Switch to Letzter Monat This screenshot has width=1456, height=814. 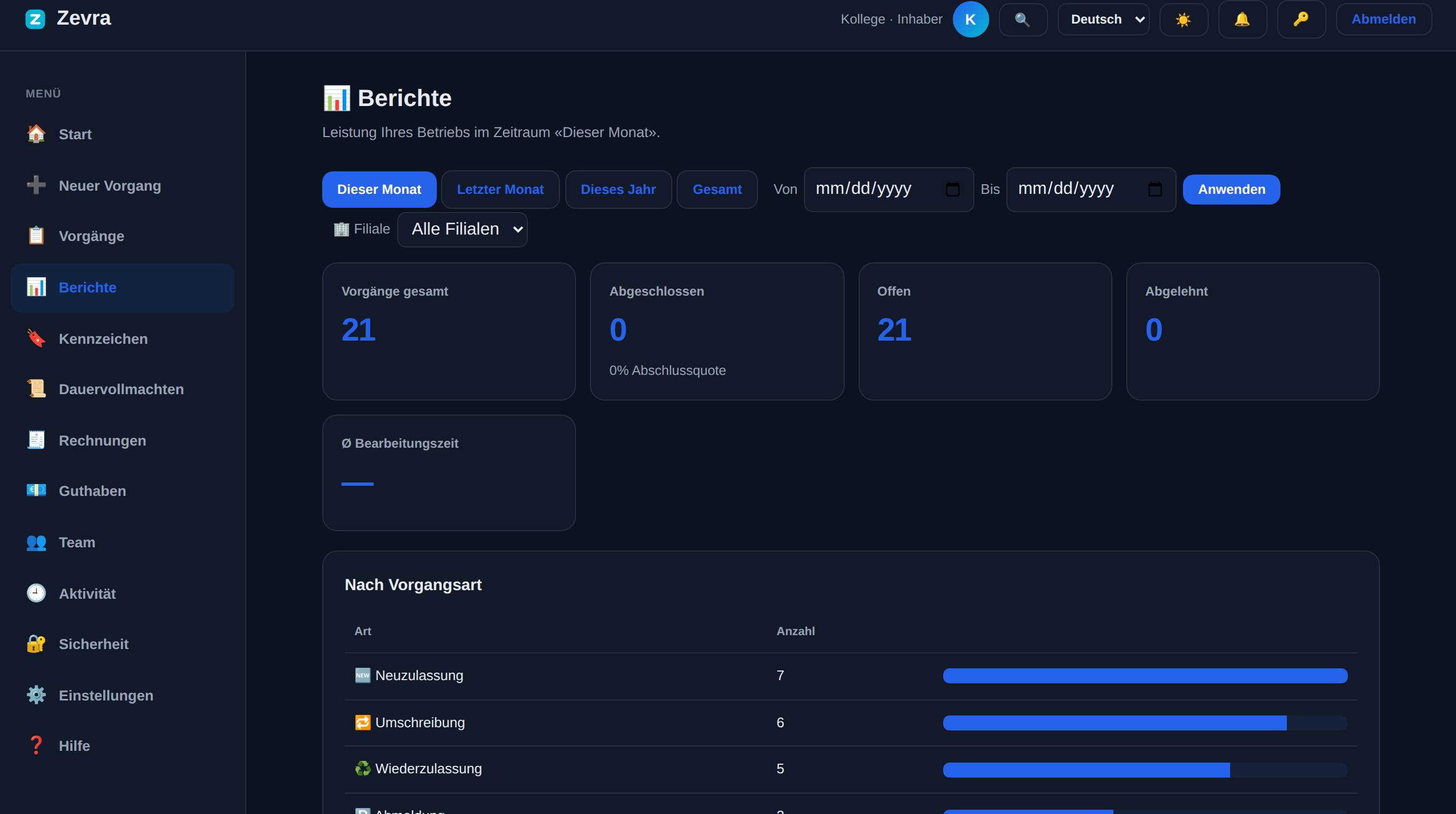coord(500,190)
